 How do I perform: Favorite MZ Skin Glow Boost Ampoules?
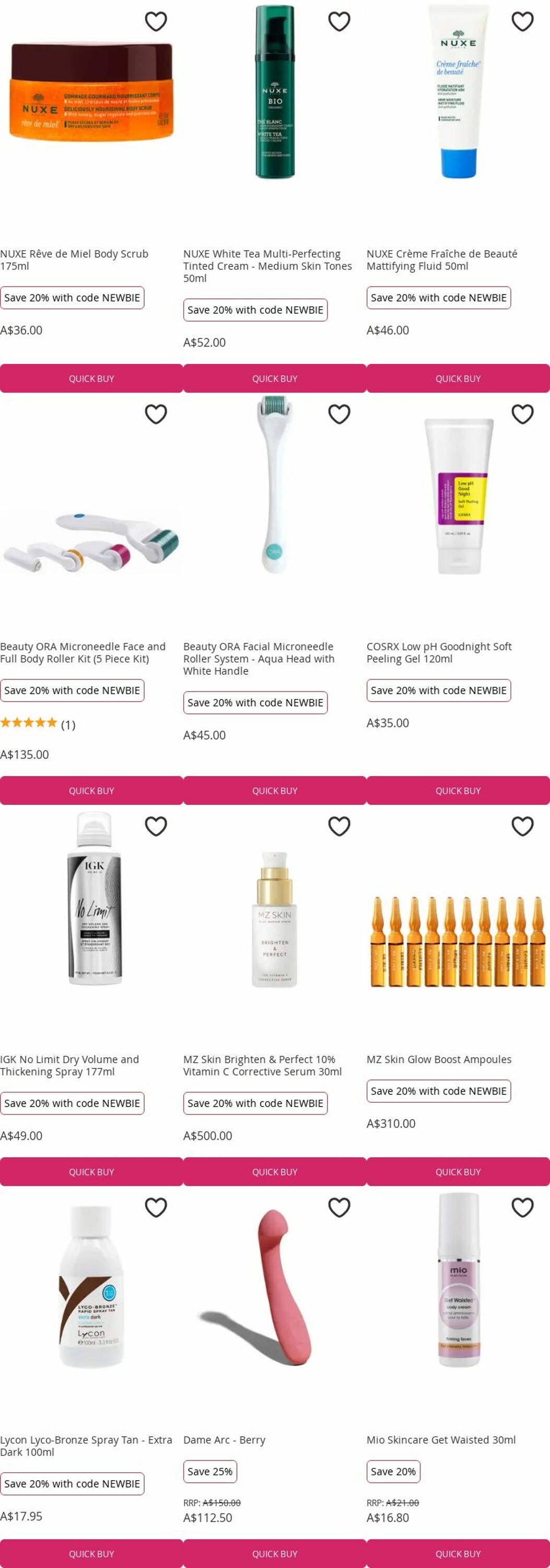522,826
